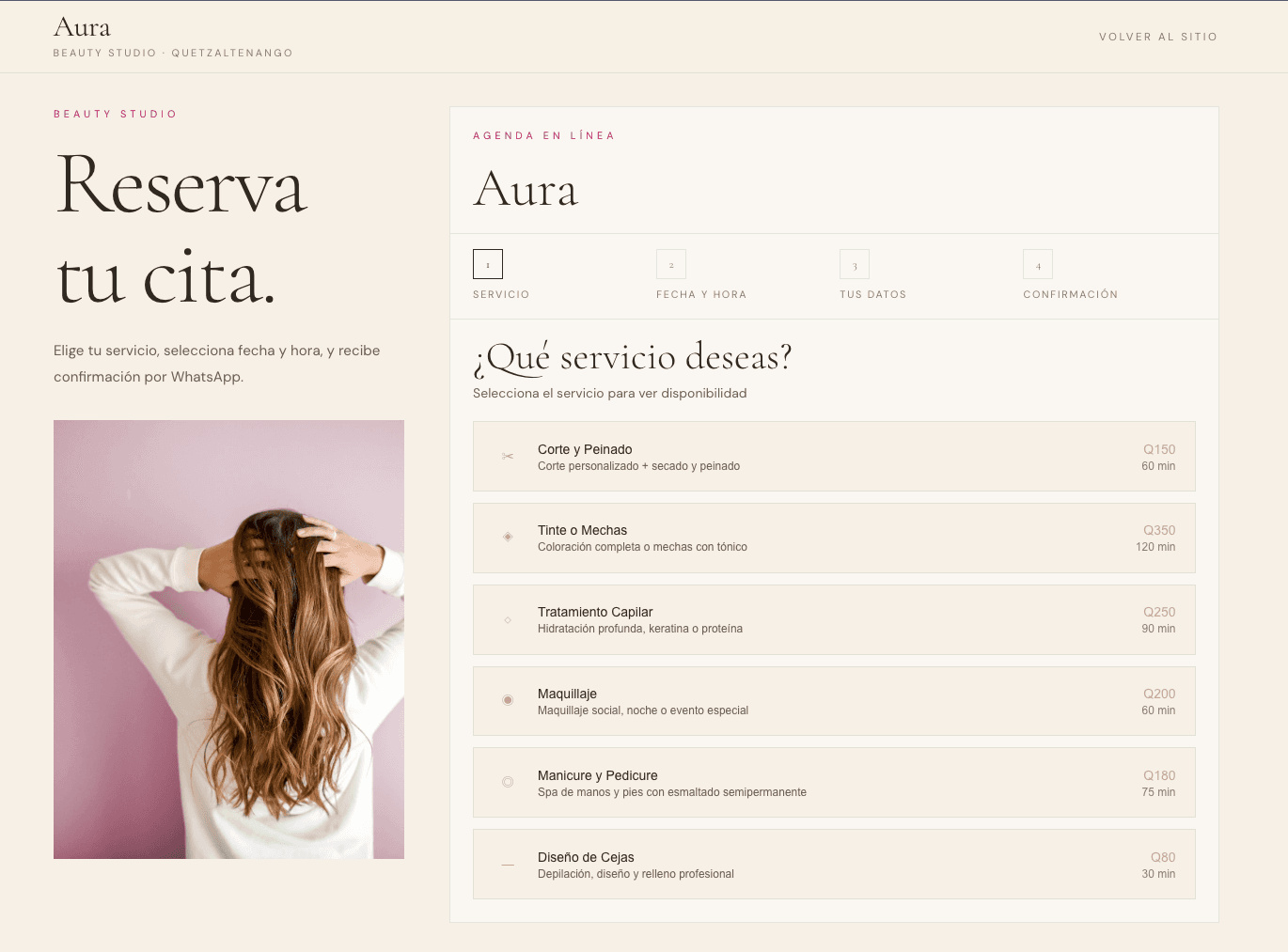Click the dash icon beside Diseño de Cejas
This screenshot has width=1288, height=952.
[508, 865]
